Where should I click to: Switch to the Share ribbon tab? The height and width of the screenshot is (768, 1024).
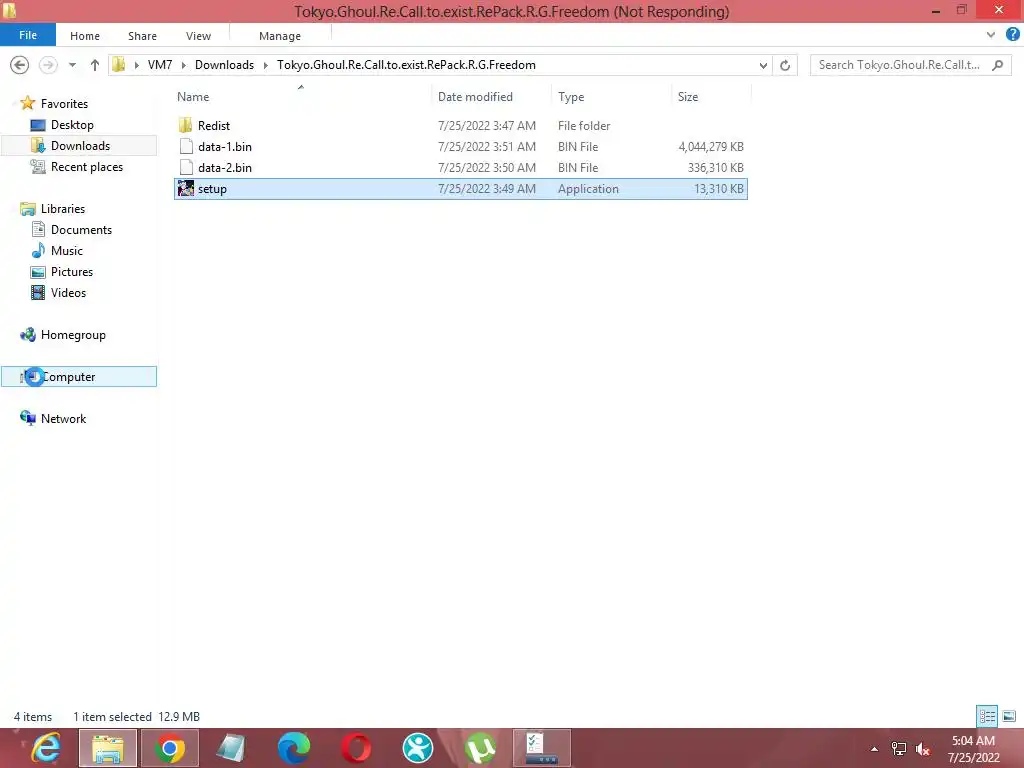click(142, 36)
